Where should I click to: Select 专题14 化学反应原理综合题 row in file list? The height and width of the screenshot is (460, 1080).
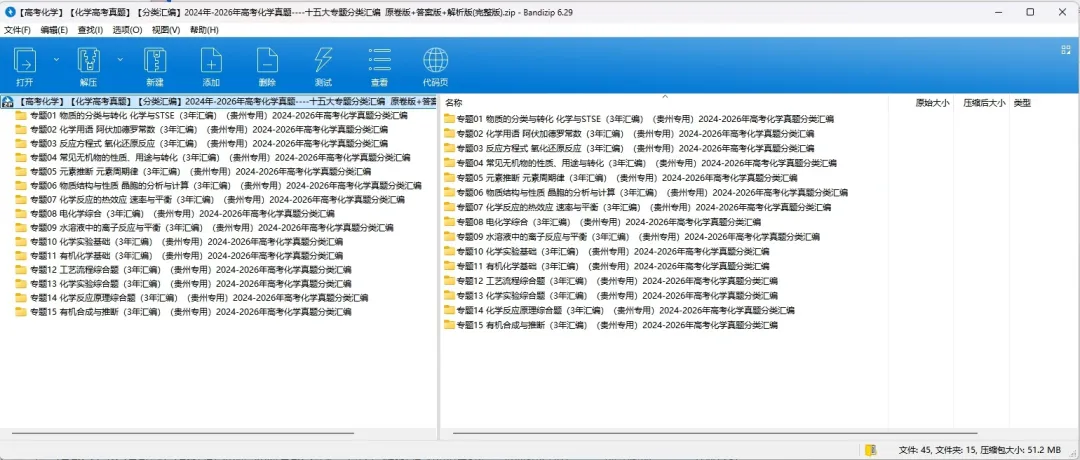(x=619, y=310)
